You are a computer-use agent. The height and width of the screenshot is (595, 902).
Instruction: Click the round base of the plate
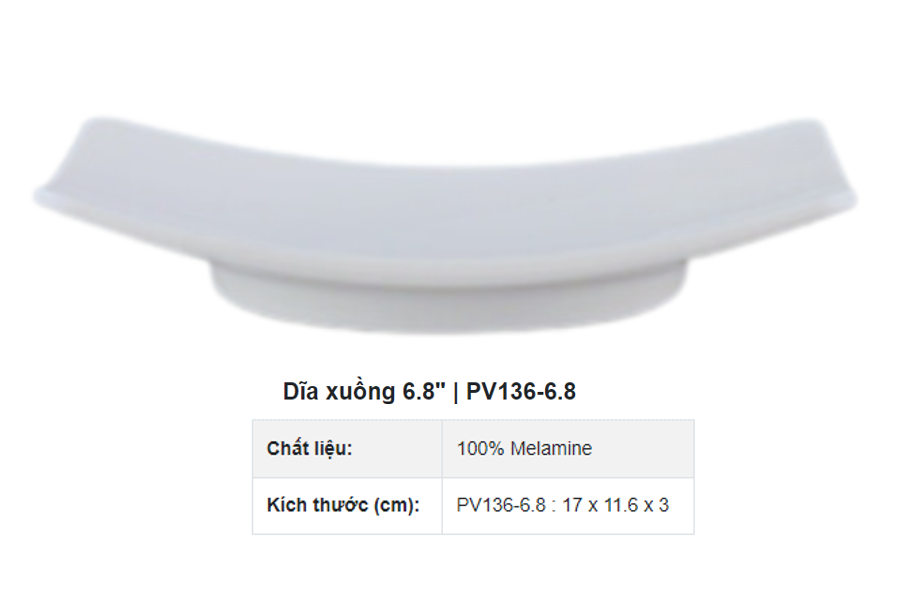450,299
